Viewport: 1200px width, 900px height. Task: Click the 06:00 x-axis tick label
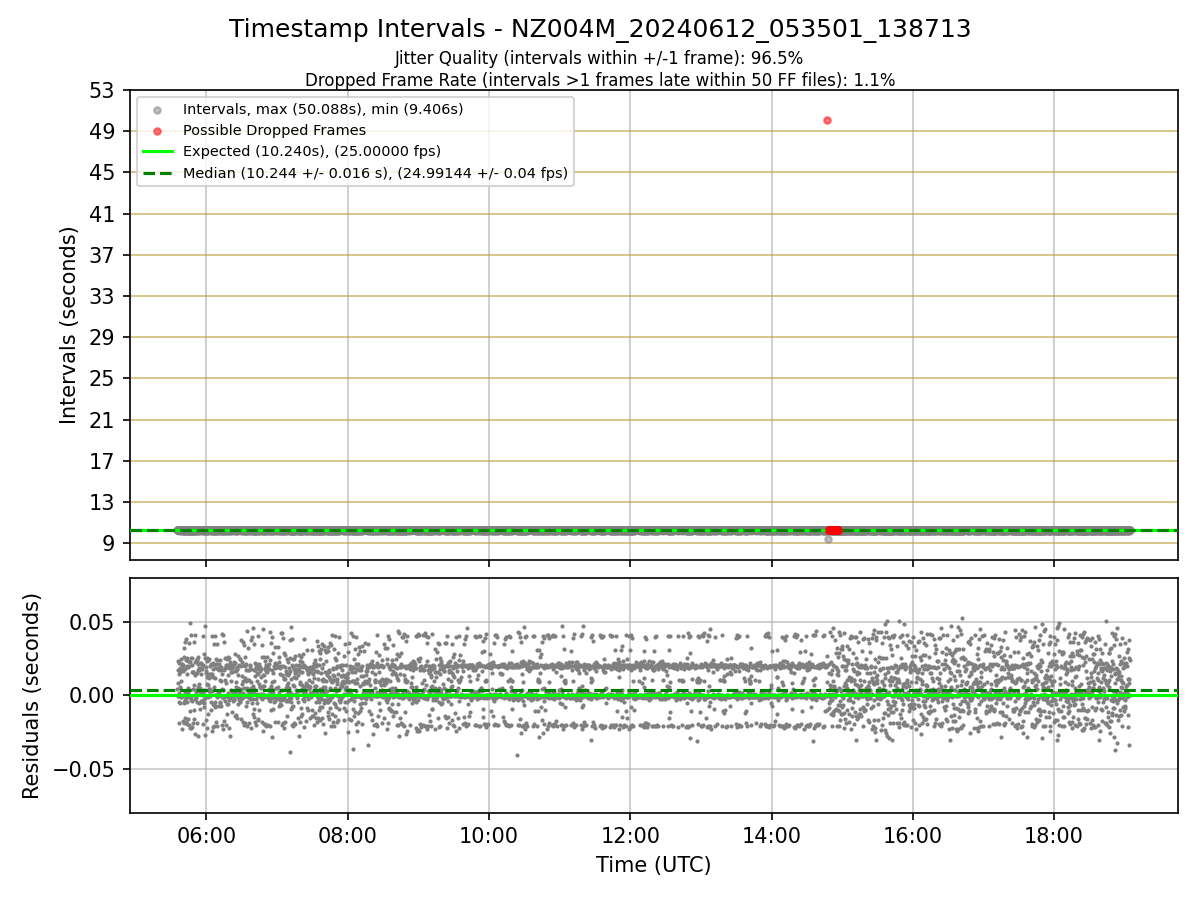pyautogui.click(x=206, y=836)
